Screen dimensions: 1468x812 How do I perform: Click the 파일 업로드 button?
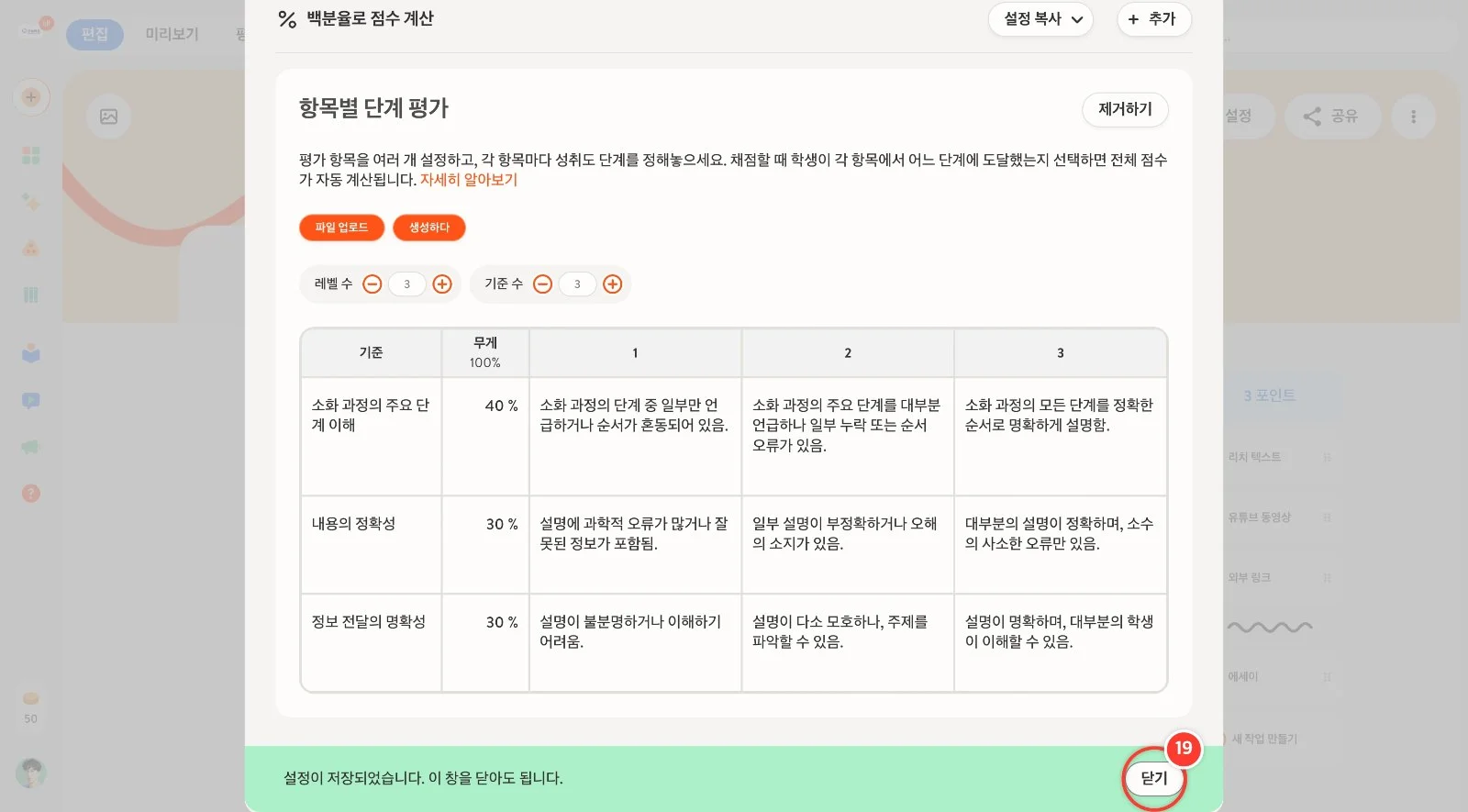(x=341, y=228)
